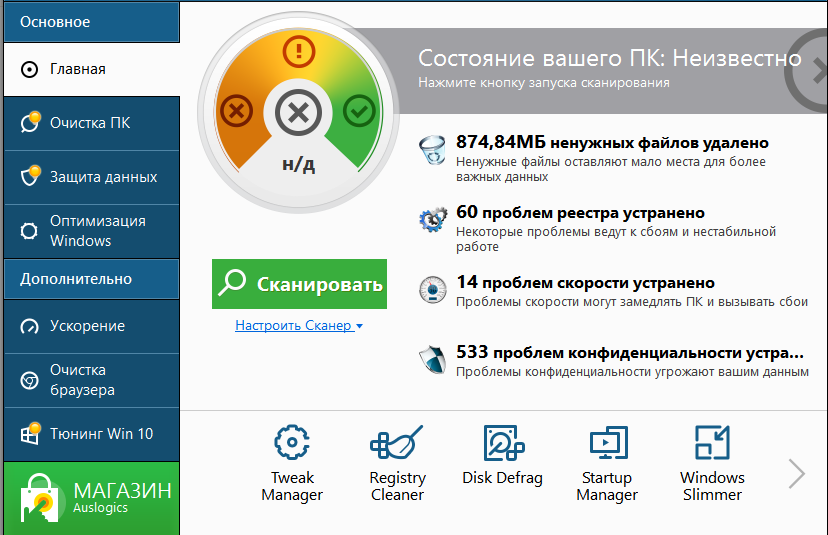Expand the Настроить Сканер dropdown arrow

(360, 326)
